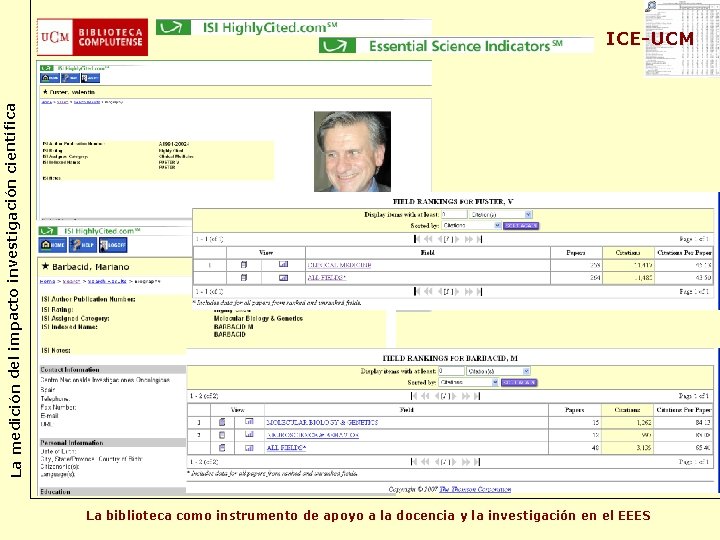Open Help button on Barbacid HighlyCited page
720x540 pixels.
[83, 245]
